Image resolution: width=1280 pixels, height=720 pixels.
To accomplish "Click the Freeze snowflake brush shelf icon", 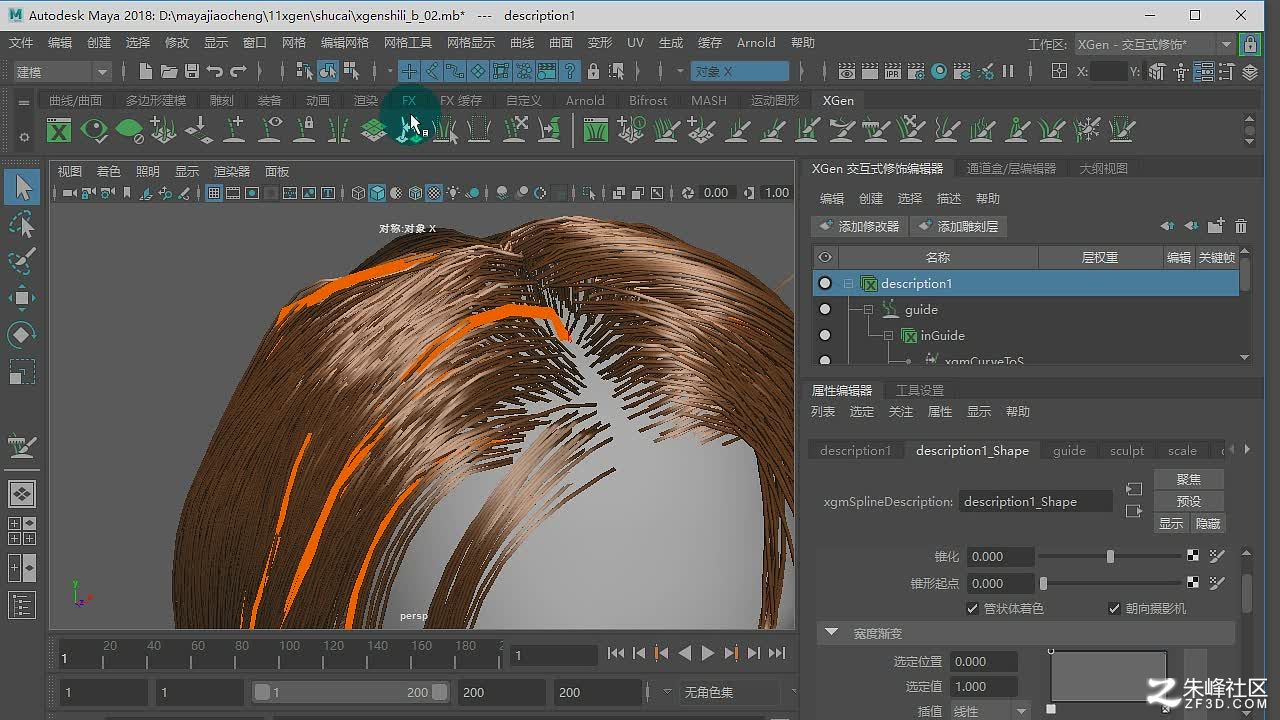I will [x=1086, y=130].
